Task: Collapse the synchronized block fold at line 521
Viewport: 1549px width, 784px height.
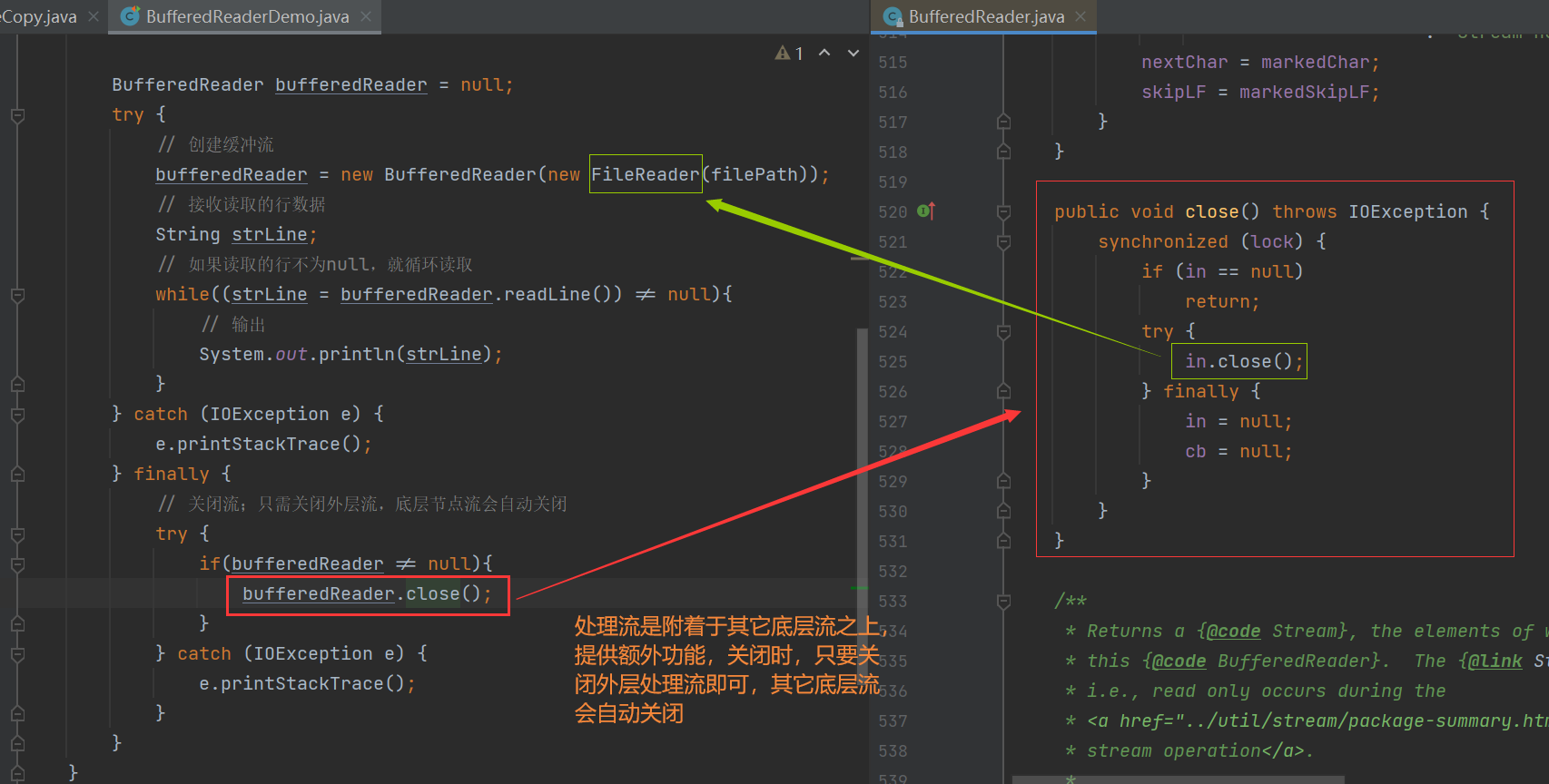Action: click(x=1003, y=241)
